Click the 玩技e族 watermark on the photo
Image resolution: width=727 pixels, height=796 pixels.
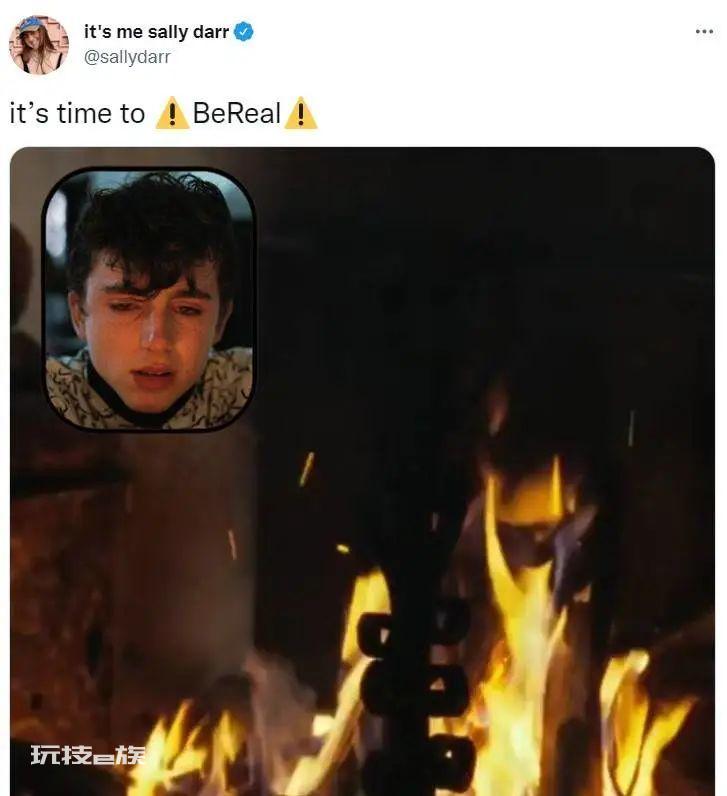87,755
